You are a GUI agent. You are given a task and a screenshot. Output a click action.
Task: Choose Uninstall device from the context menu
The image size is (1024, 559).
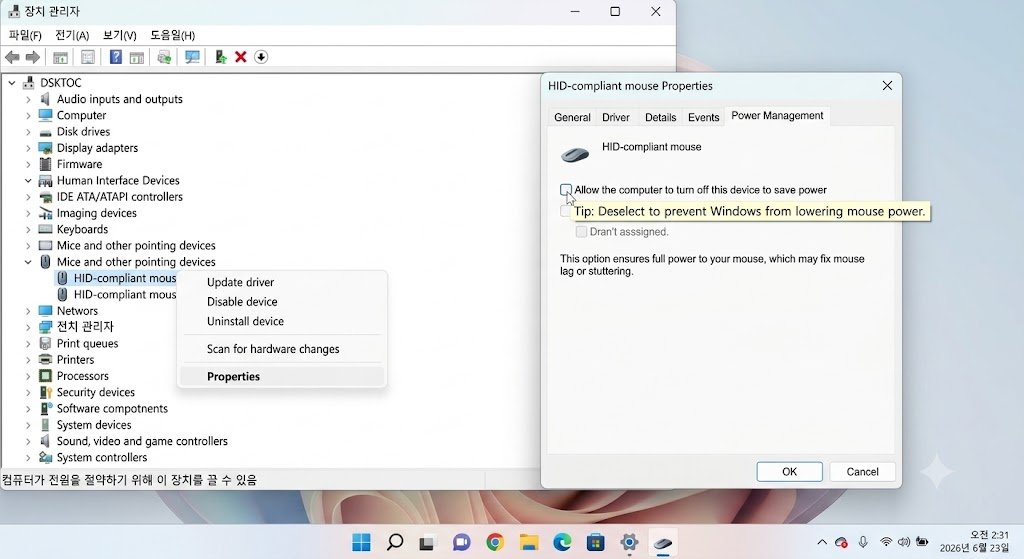[x=281, y=321]
